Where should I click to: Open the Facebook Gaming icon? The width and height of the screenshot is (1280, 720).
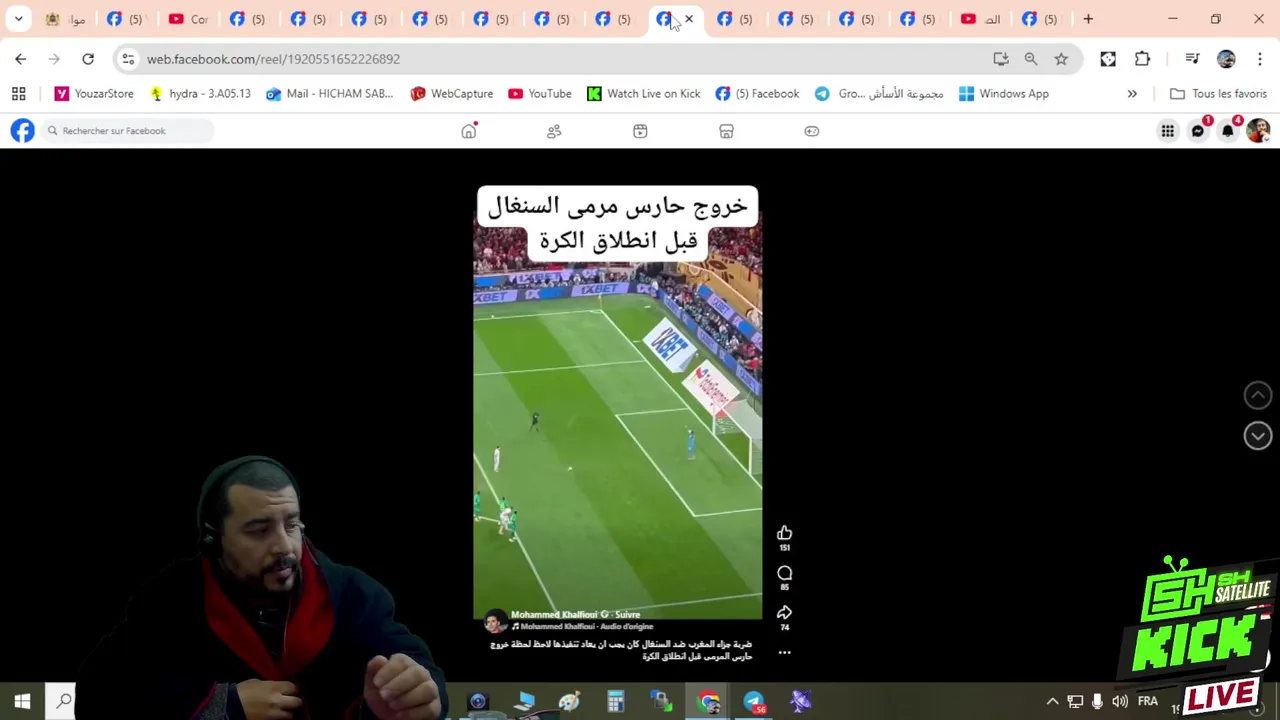coord(812,131)
